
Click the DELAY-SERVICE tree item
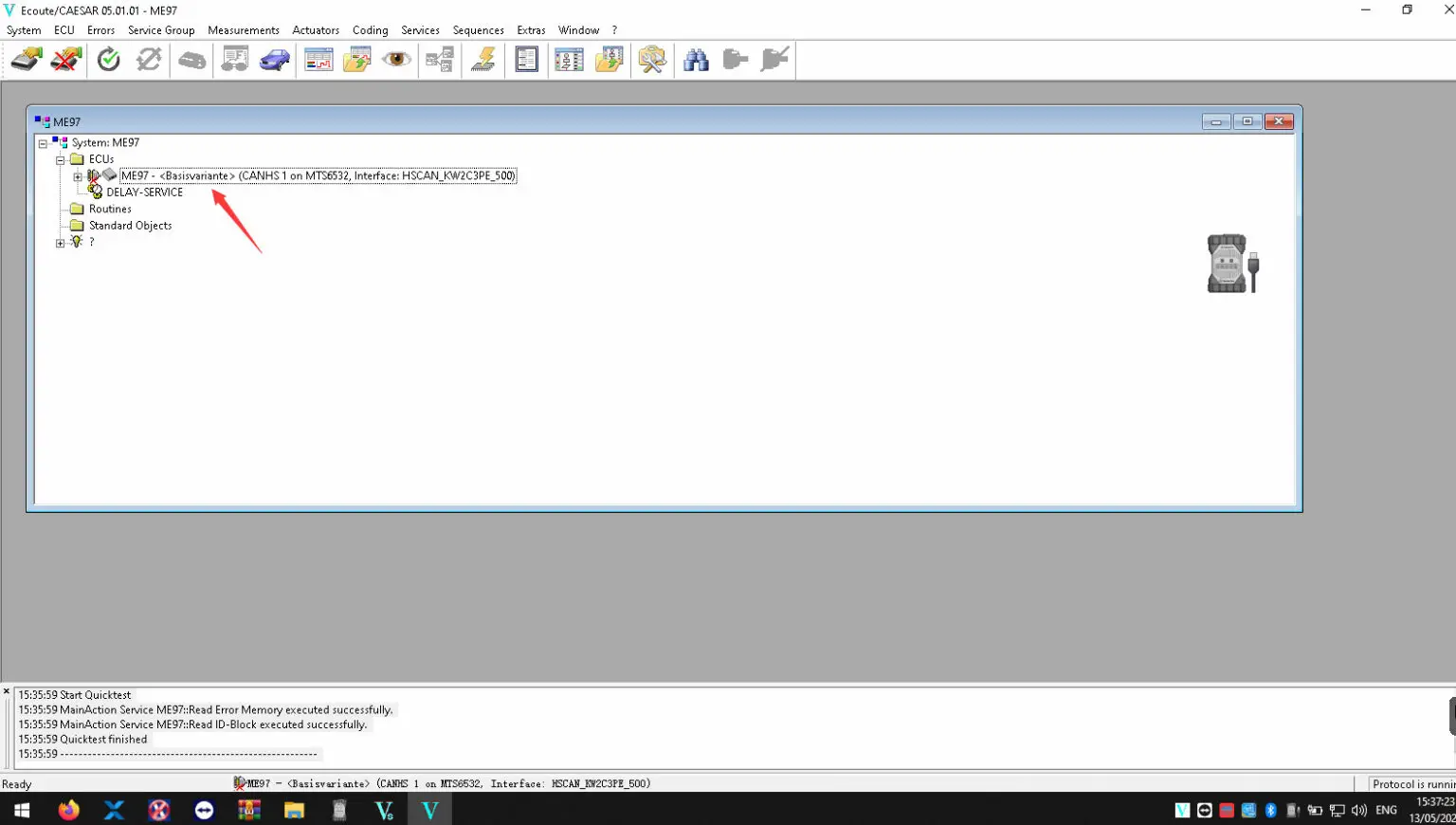[x=145, y=192]
